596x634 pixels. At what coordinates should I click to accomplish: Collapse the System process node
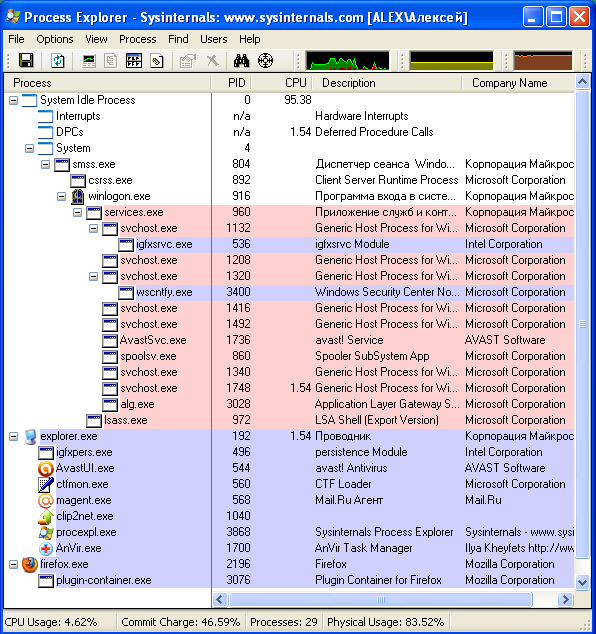tap(29, 148)
